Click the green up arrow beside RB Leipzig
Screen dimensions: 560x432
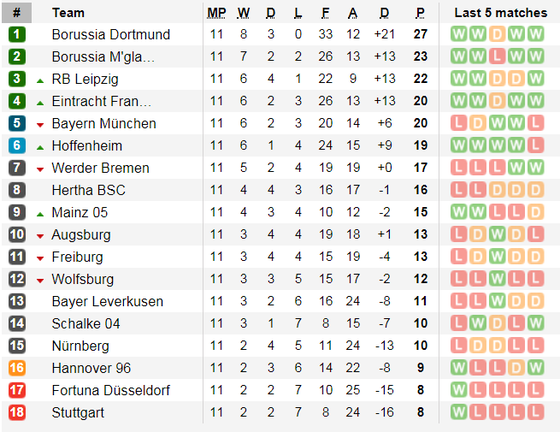tap(40, 81)
